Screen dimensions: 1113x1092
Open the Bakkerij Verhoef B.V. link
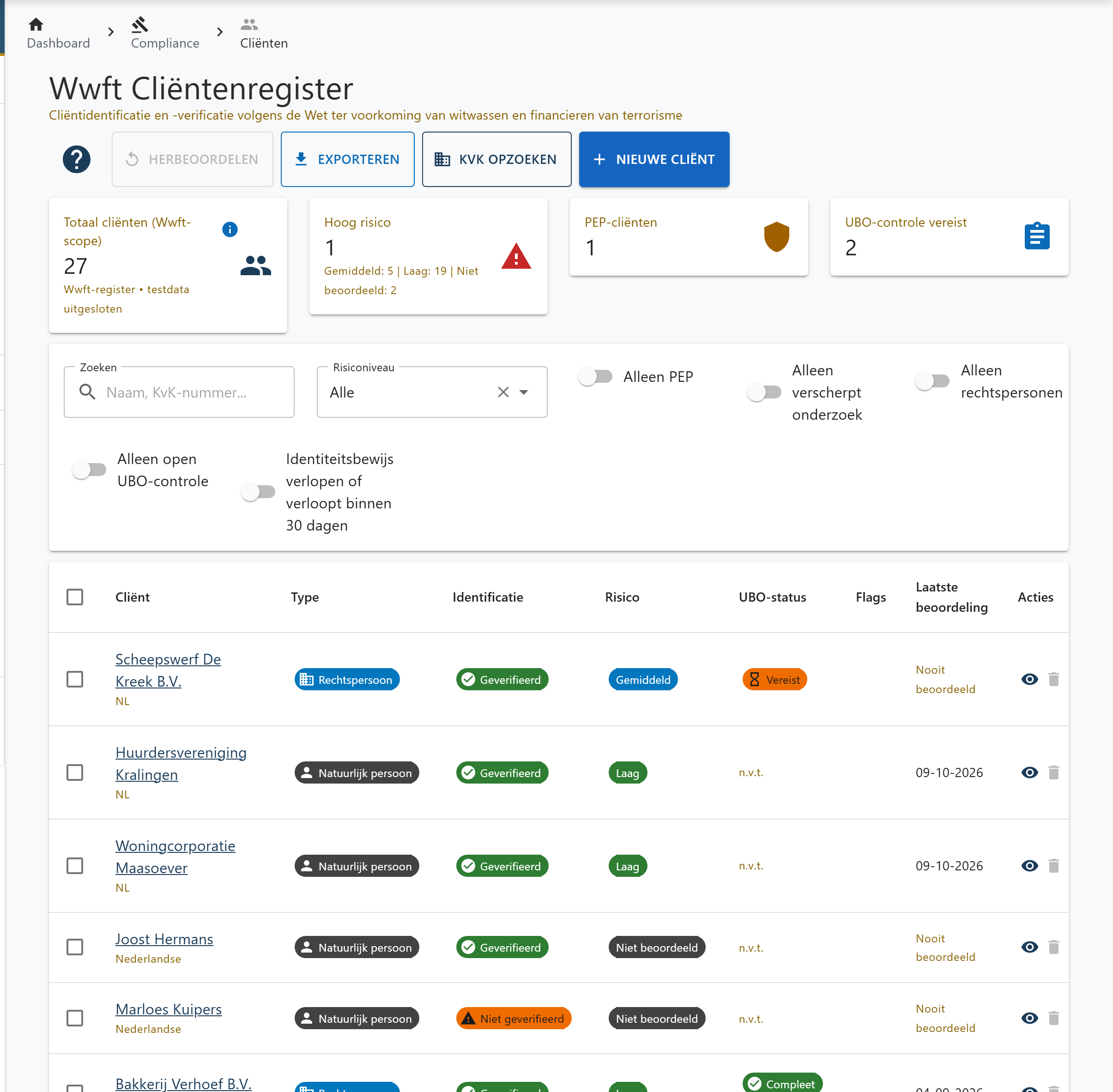183,1083
